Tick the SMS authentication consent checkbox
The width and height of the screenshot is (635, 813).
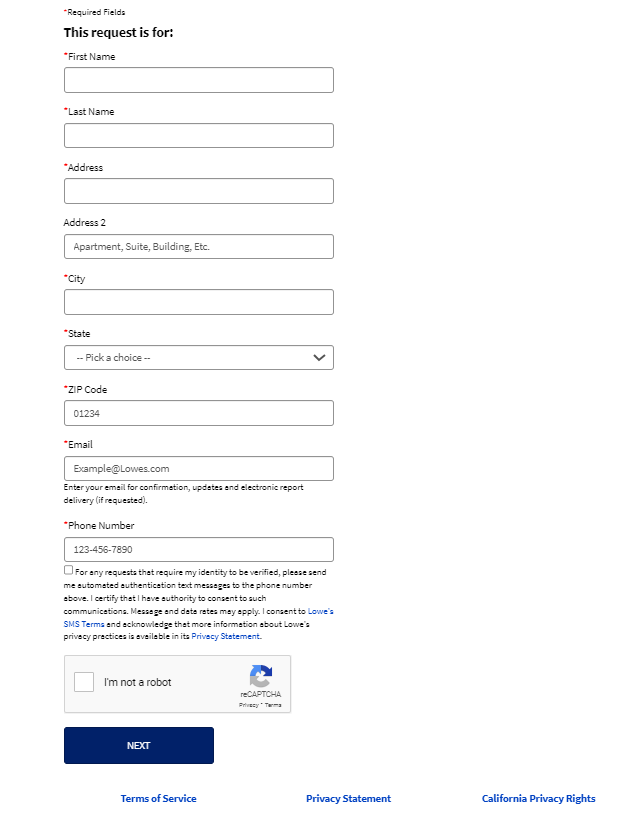point(68,570)
